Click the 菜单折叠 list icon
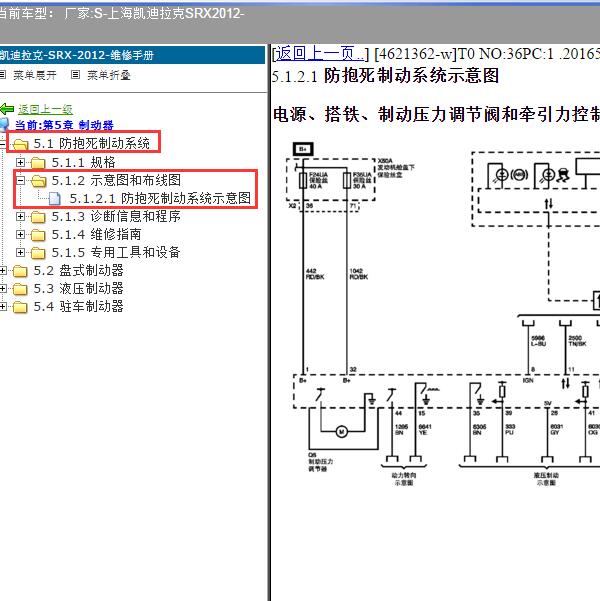This screenshot has height=601, width=600. (x=76, y=74)
